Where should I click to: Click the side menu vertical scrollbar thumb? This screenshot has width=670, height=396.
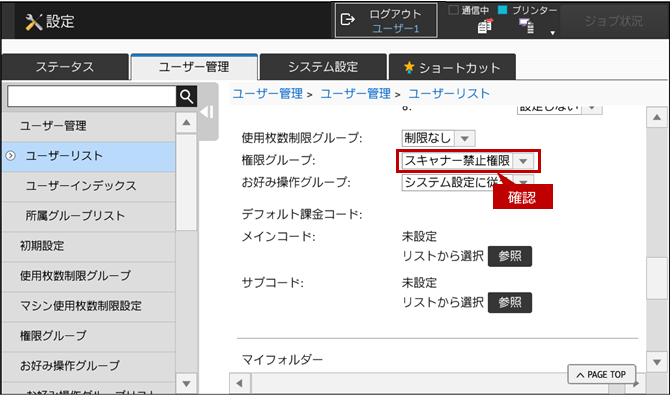point(186,182)
